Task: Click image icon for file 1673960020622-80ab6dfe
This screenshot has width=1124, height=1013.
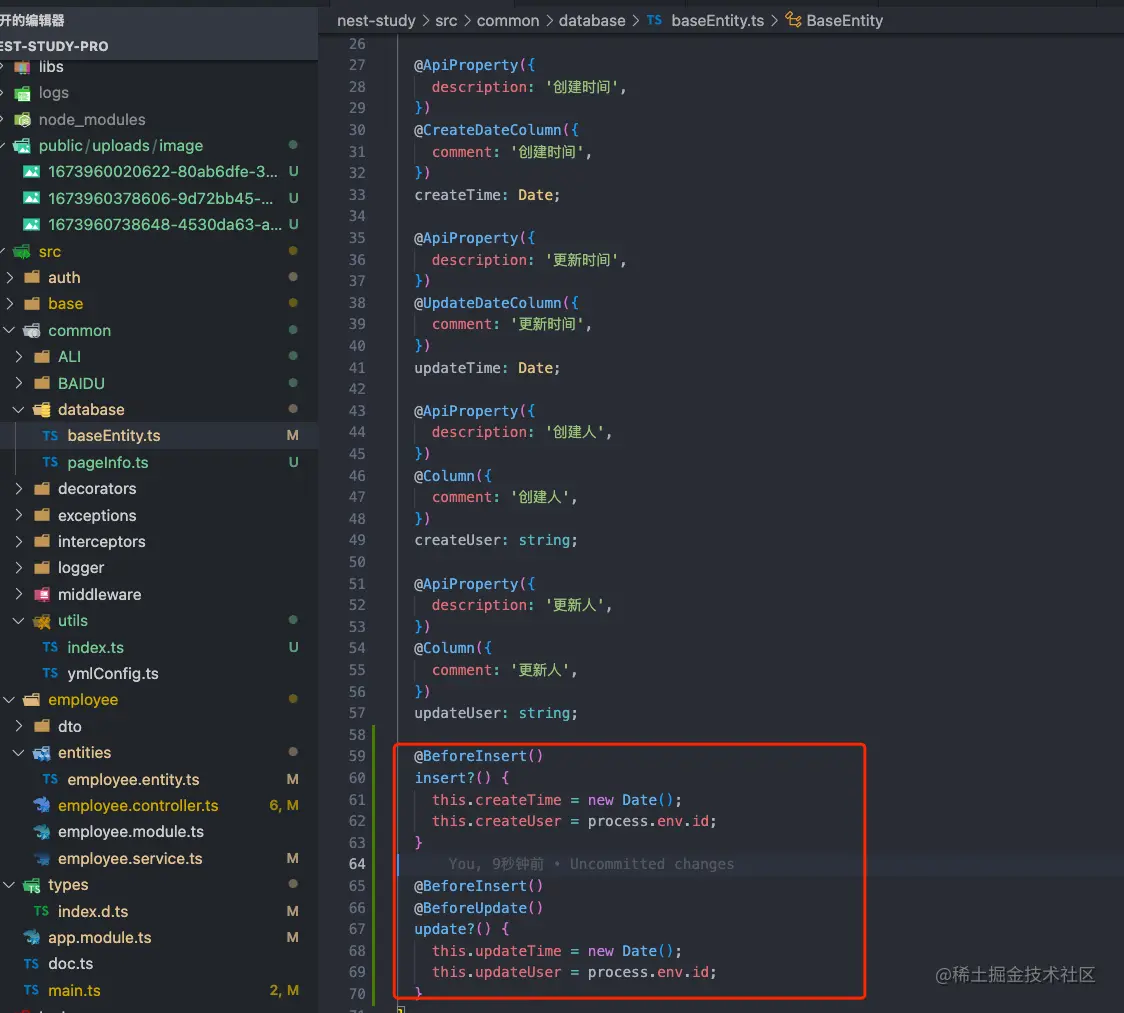Action: 32,172
